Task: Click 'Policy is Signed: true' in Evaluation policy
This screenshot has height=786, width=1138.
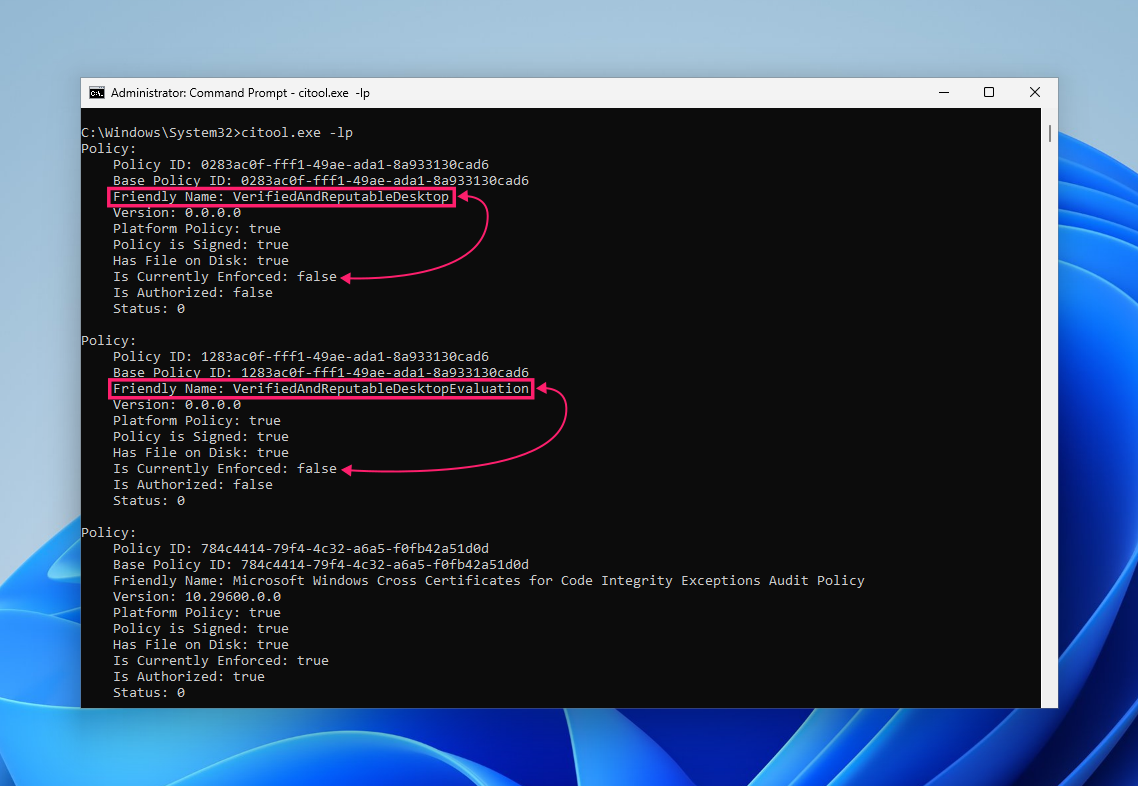Action: point(201,437)
